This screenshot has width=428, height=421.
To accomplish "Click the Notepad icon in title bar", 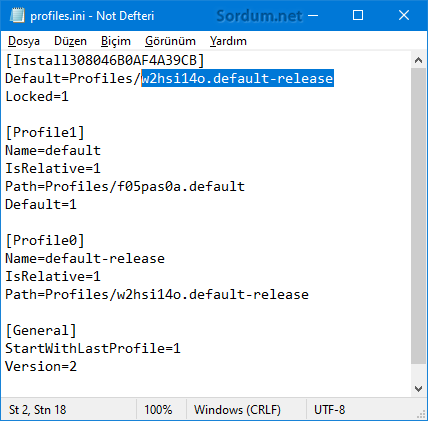I will click(x=17, y=16).
